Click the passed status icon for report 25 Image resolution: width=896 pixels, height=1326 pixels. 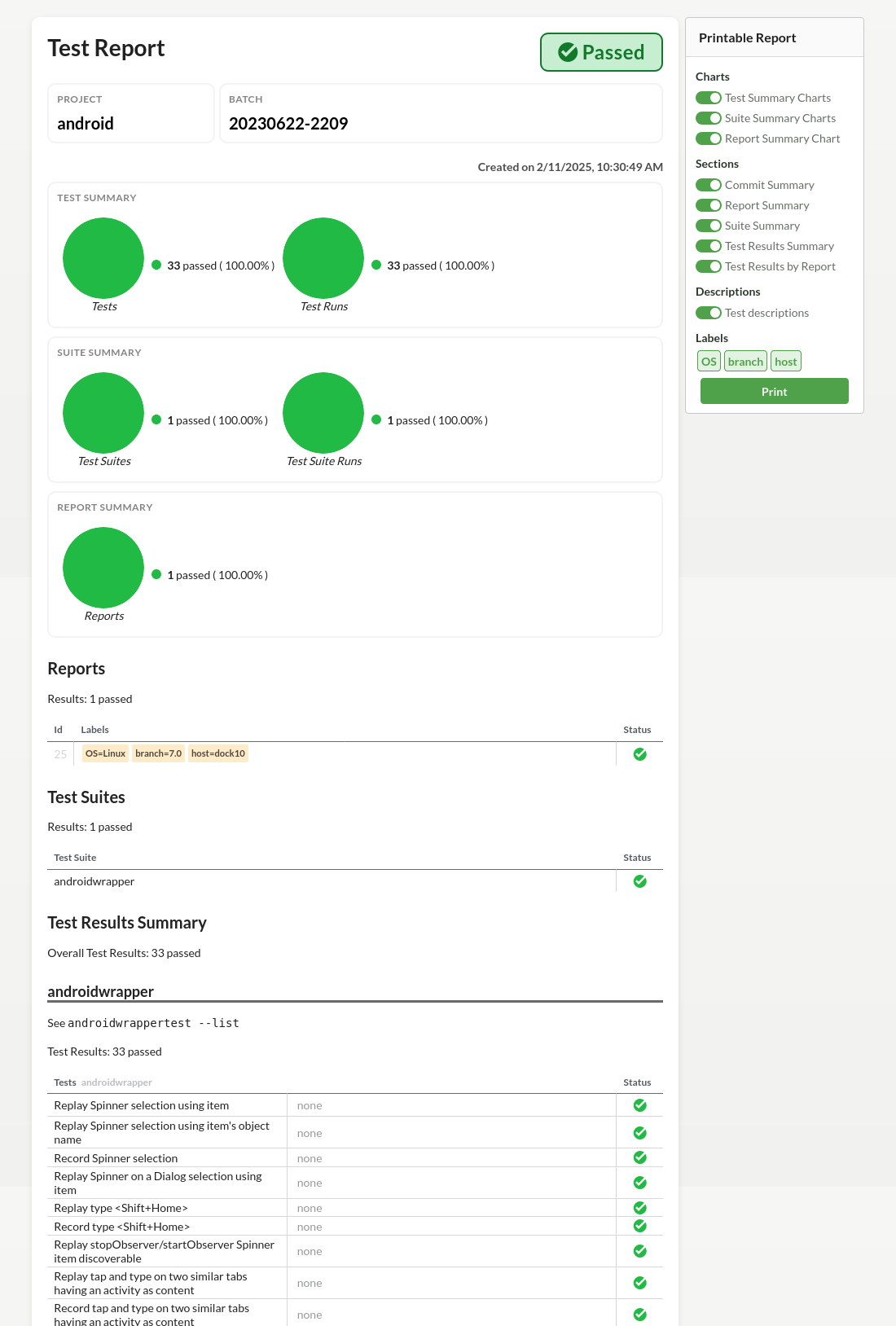[639, 754]
